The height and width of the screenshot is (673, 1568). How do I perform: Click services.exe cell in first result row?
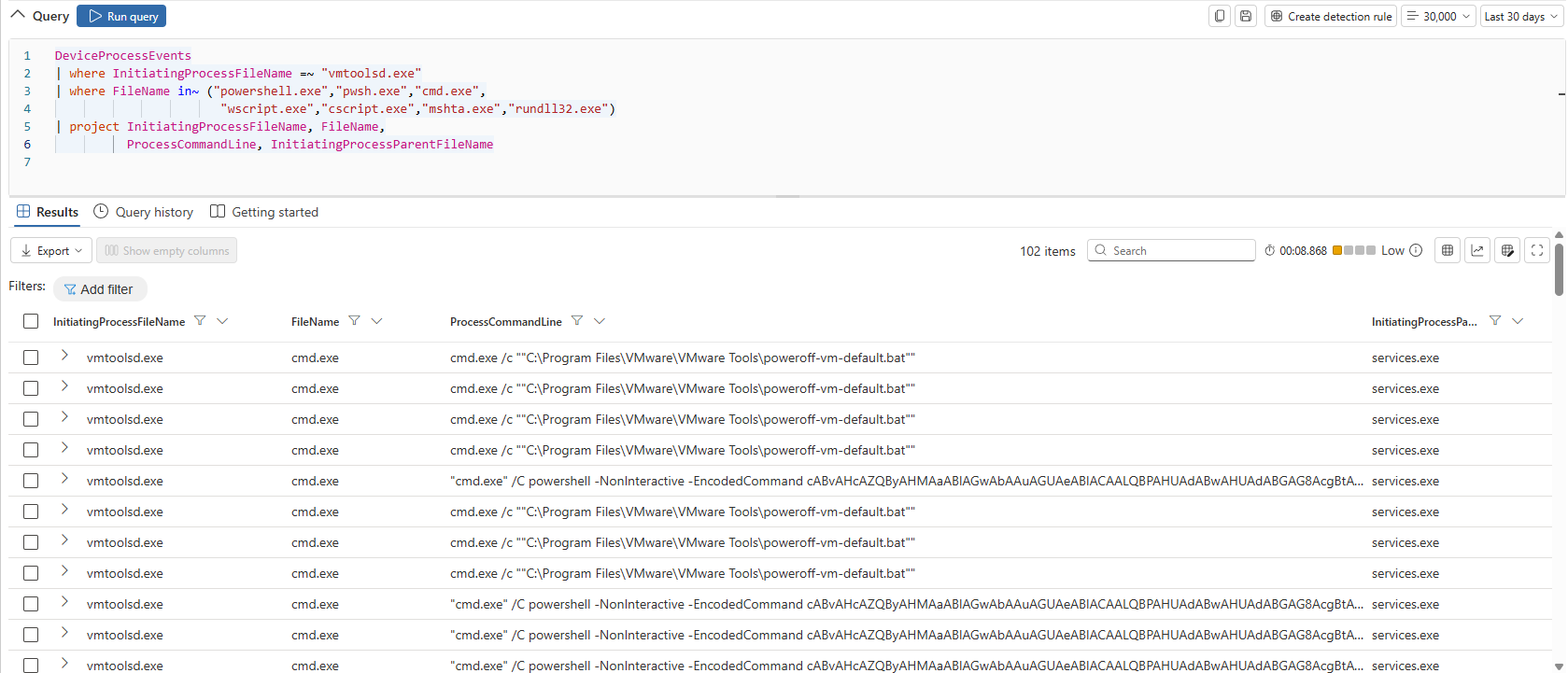pyautogui.click(x=1406, y=358)
